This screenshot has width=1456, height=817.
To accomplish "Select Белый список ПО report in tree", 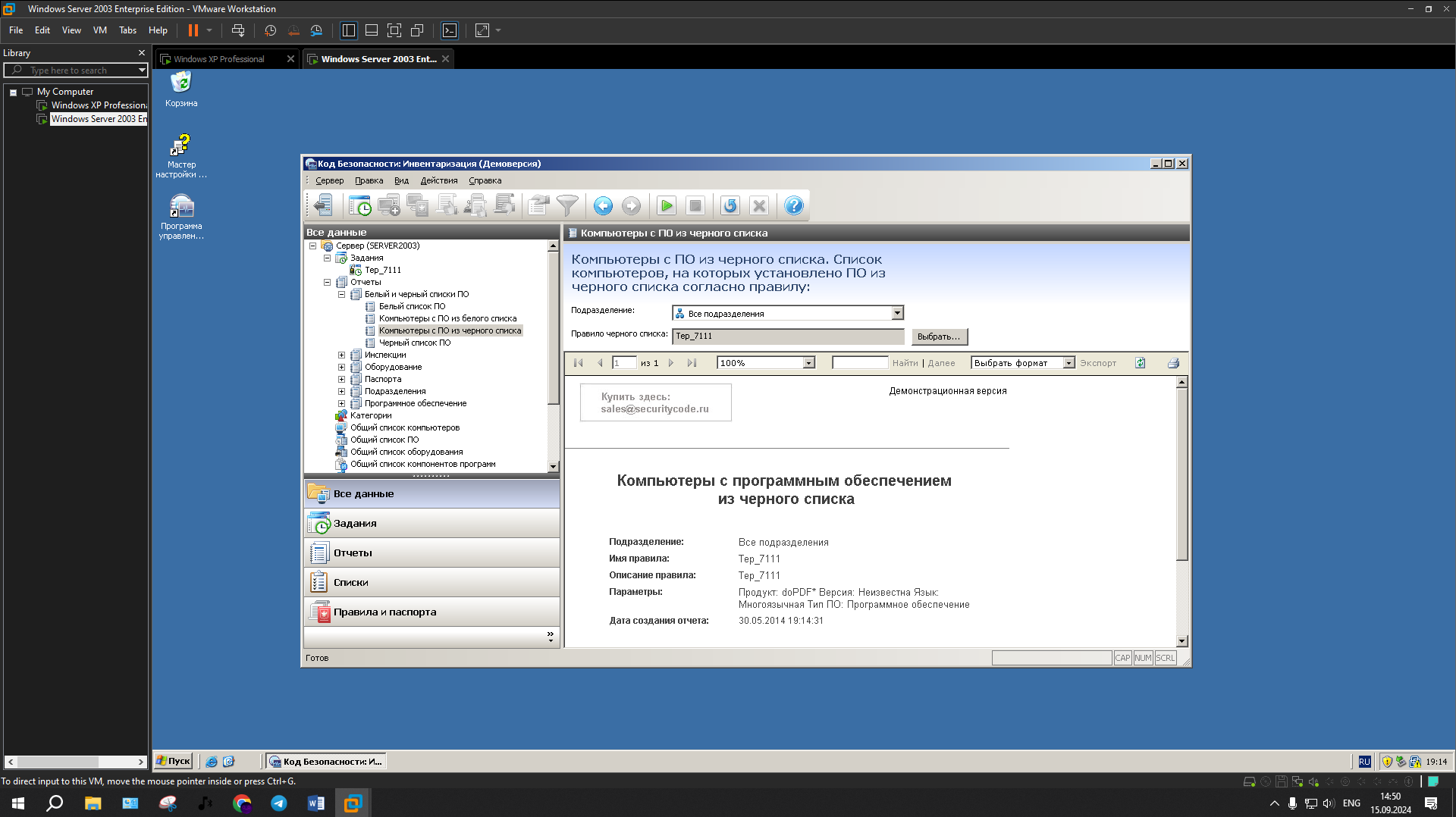I will [x=412, y=306].
